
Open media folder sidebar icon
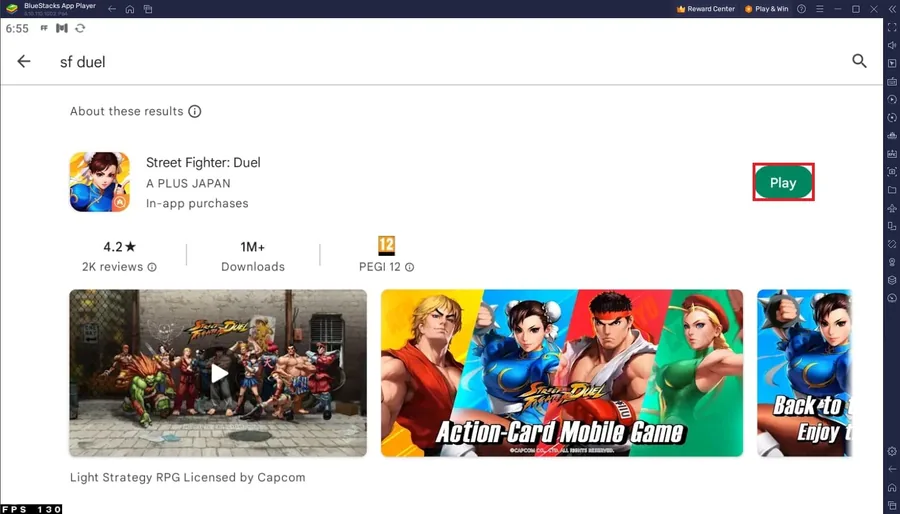891,190
